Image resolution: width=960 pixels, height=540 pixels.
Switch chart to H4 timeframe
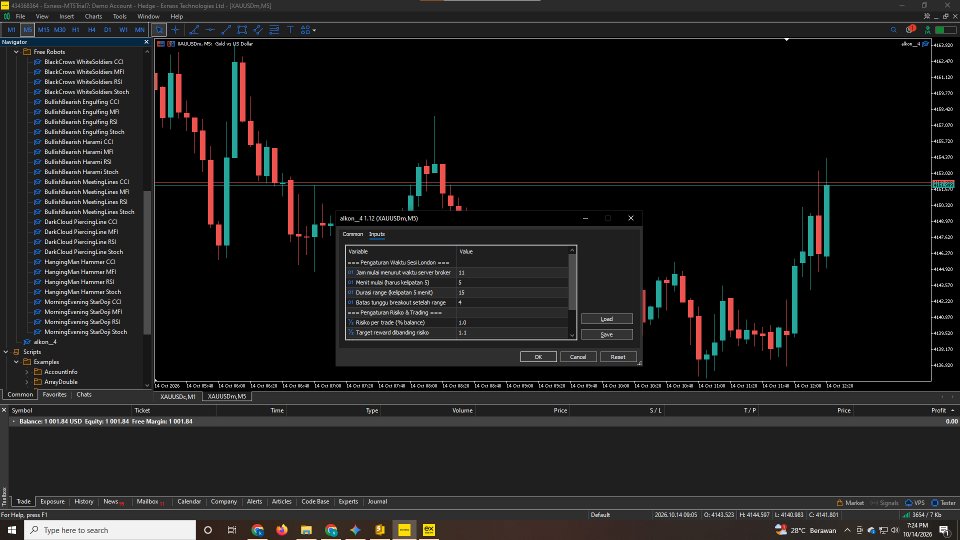[91, 29]
